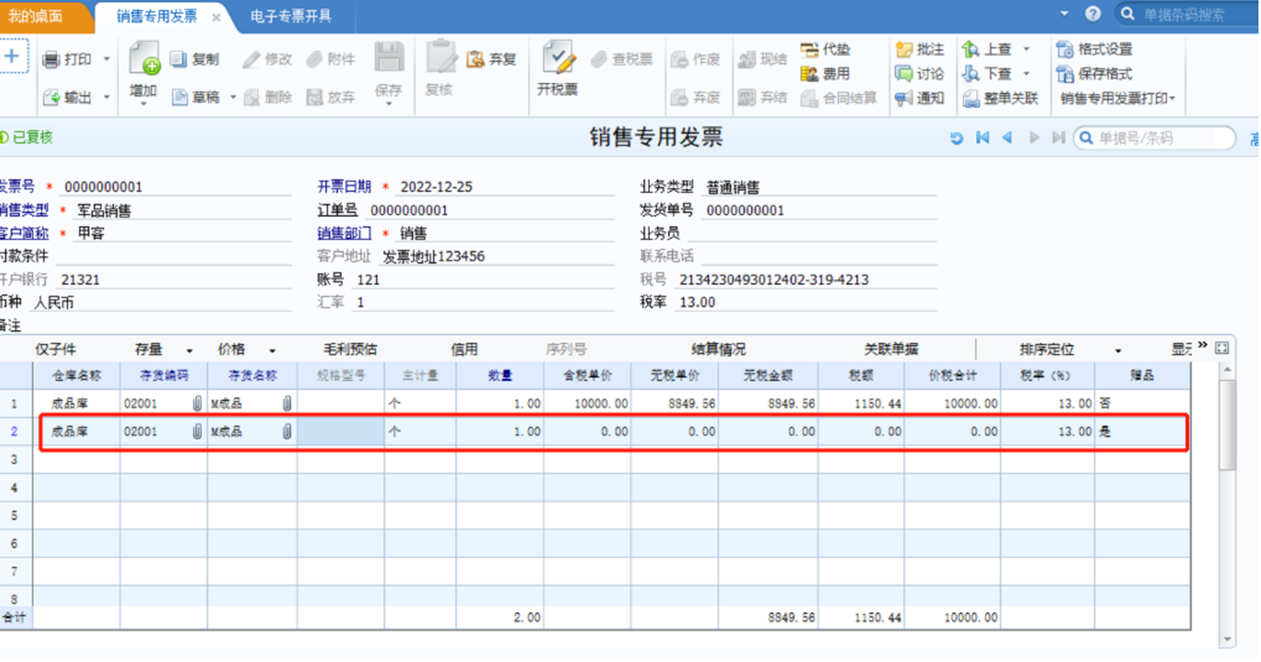Expand the 下查 dropdown arrow
The width and height of the screenshot is (1261, 662).
point(1026,74)
